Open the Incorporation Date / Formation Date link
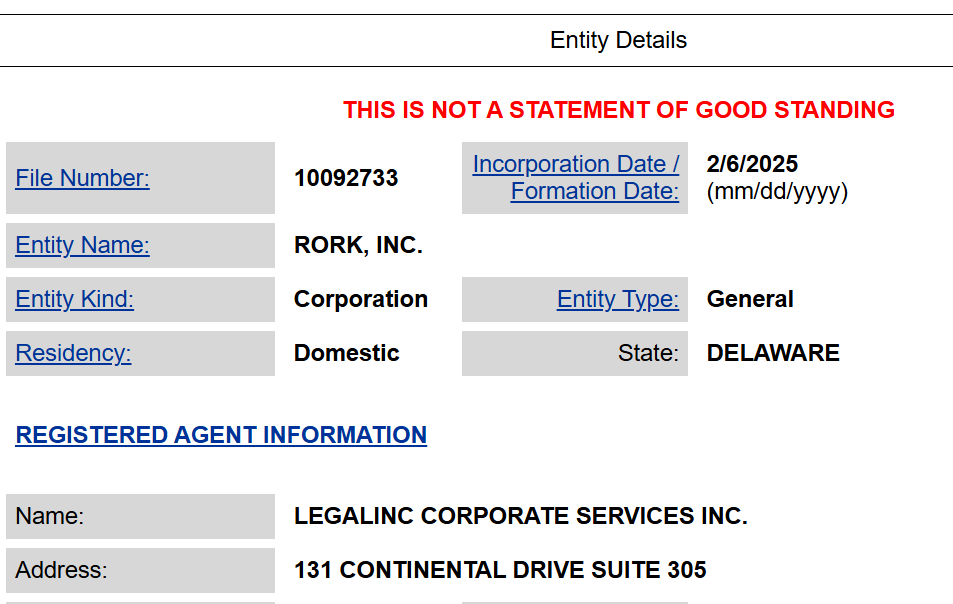953x604 pixels. coord(576,177)
